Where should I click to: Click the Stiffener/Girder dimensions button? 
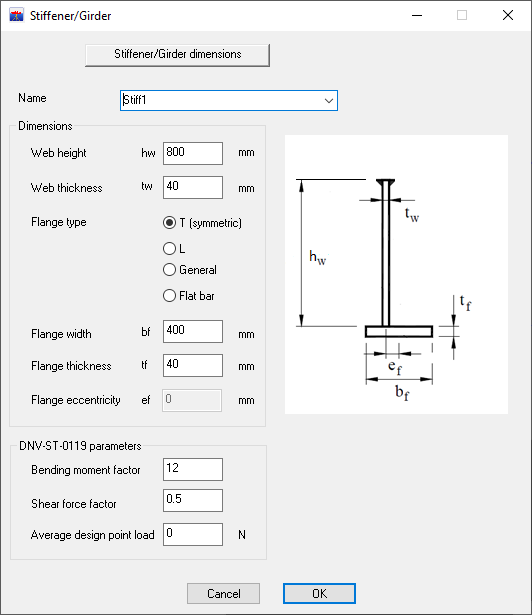(177, 55)
